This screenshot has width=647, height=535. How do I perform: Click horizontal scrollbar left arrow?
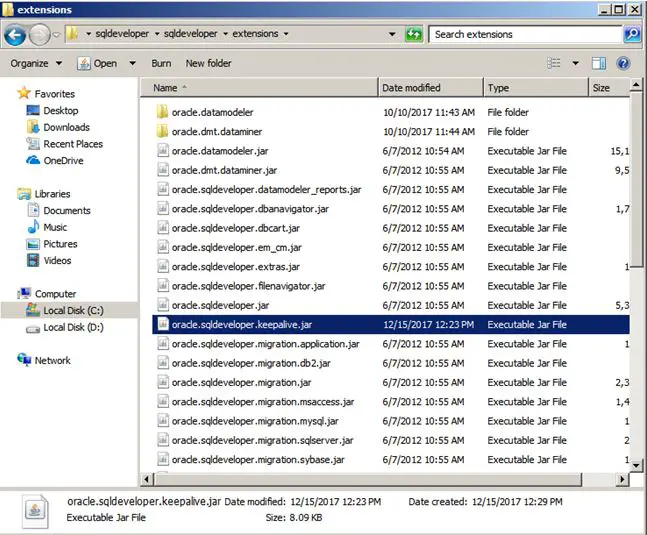[147, 479]
